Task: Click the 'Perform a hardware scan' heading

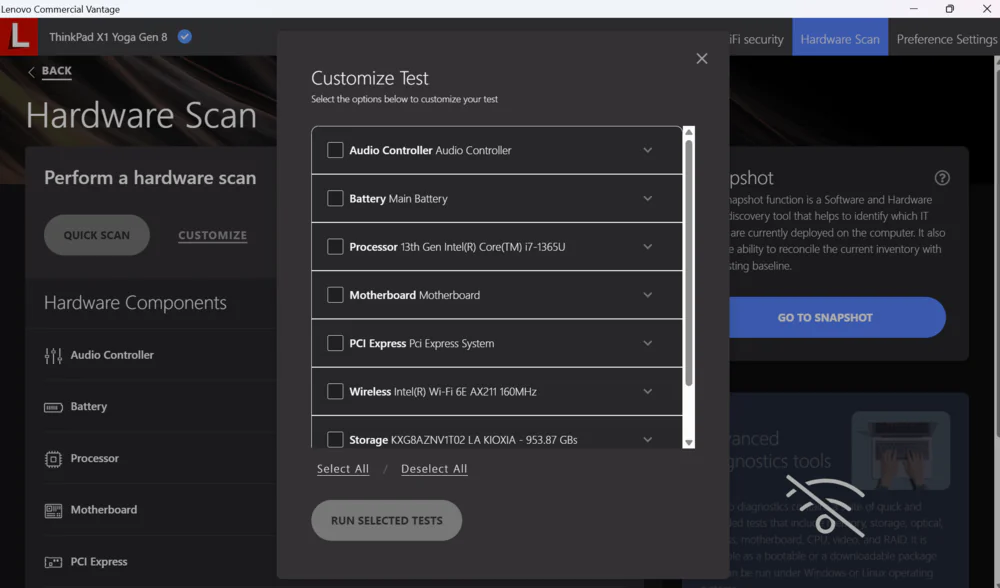Action: click(150, 178)
